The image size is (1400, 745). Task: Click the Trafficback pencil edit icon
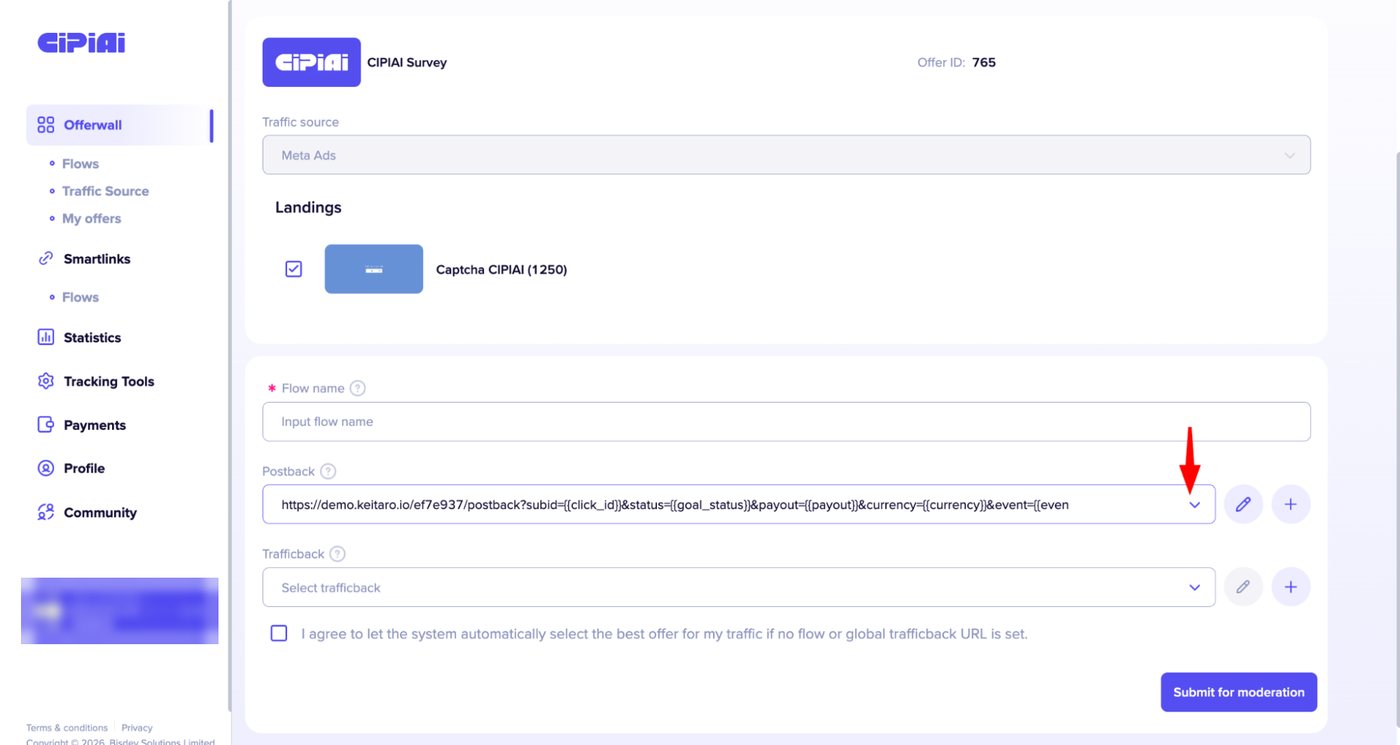pos(1243,587)
